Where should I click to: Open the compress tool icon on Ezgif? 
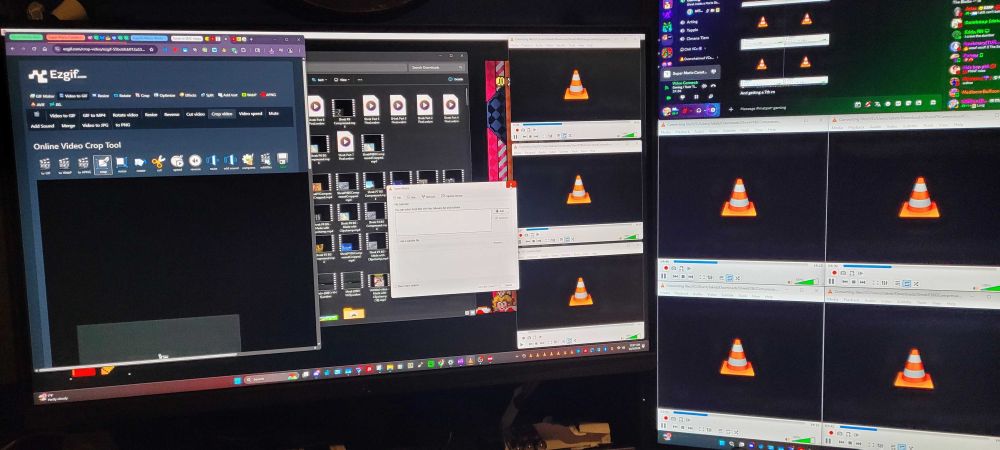point(249,160)
